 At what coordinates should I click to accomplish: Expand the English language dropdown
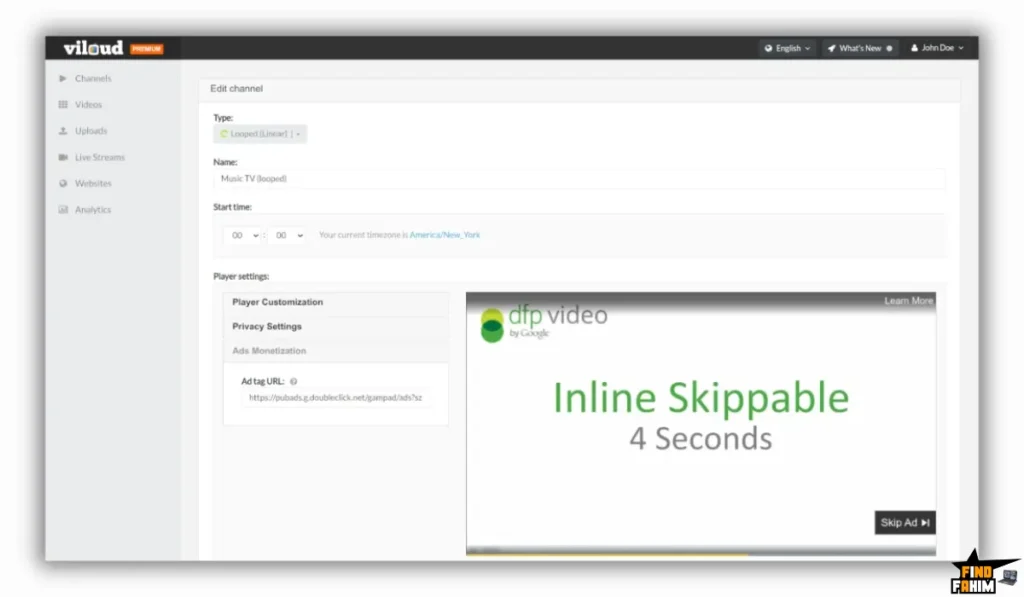[786, 47]
